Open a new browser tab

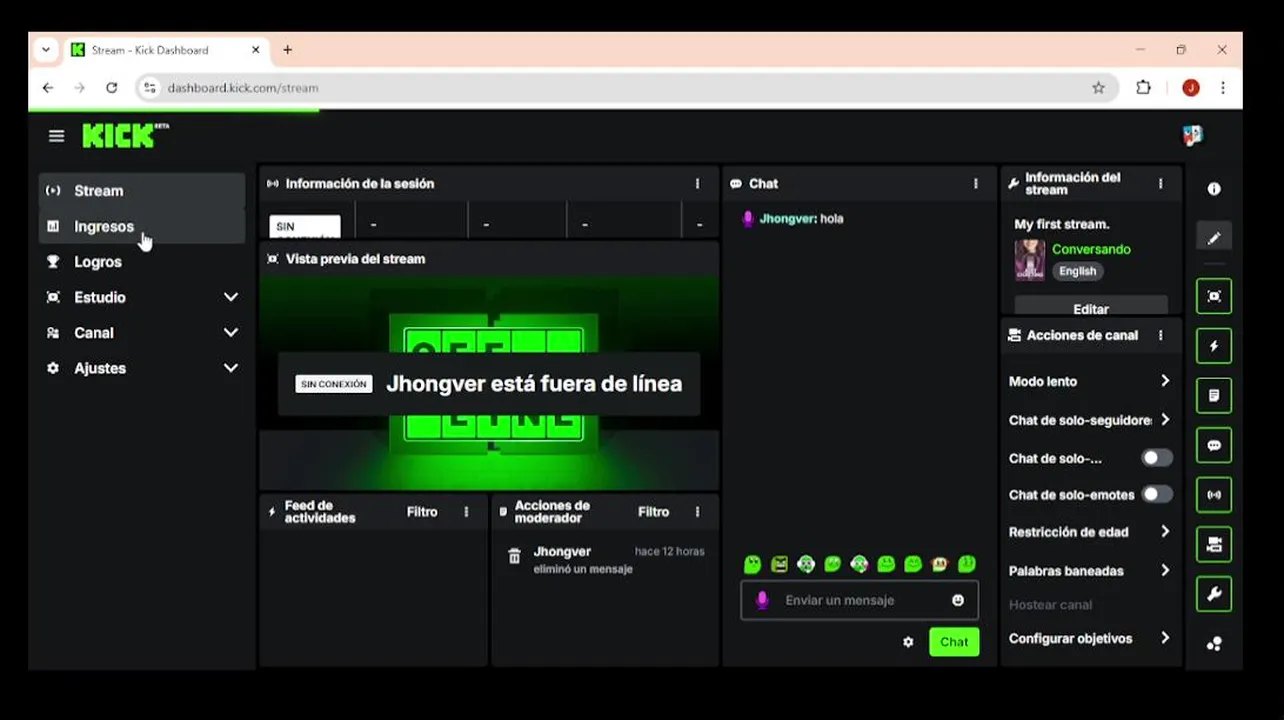pyautogui.click(x=288, y=50)
